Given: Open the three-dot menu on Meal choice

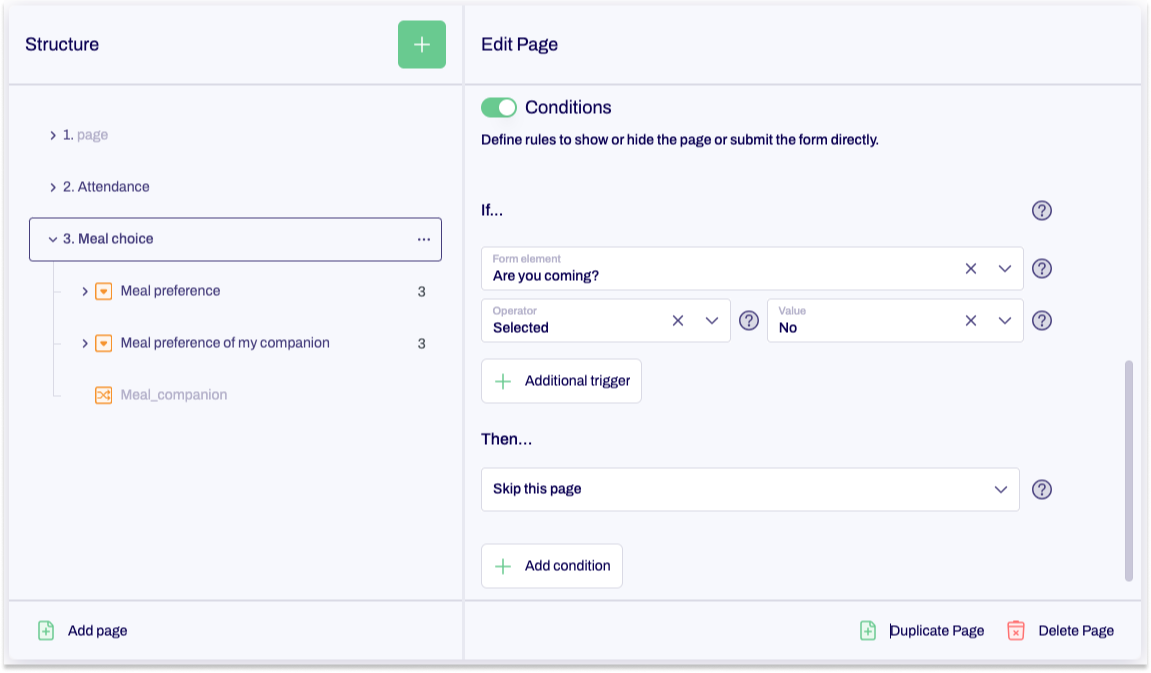Looking at the screenshot, I should (424, 238).
